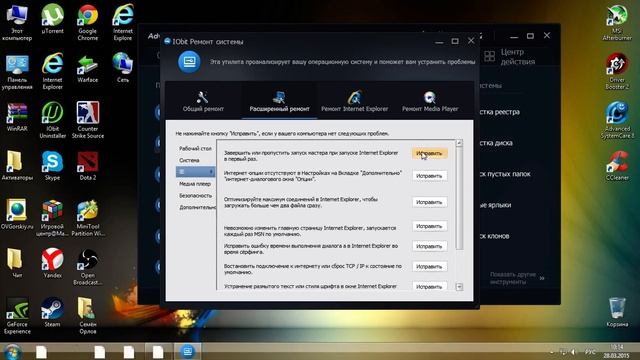Viewport: 640px width, 360px height.
Task: Click the taskbar clock and date
Action: pyautogui.click(x=617, y=351)
